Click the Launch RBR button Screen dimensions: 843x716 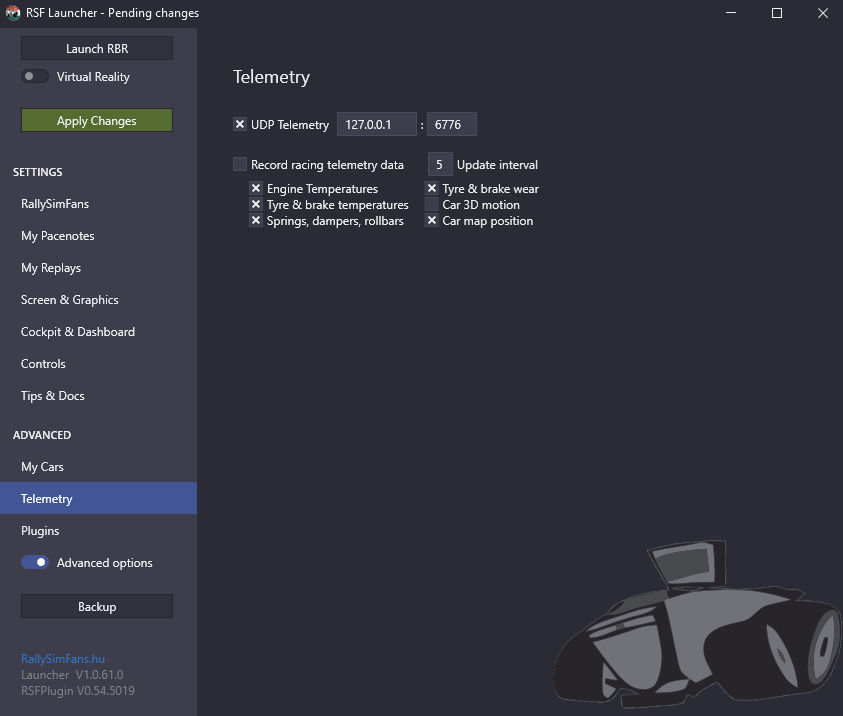[x=97, y=48]
